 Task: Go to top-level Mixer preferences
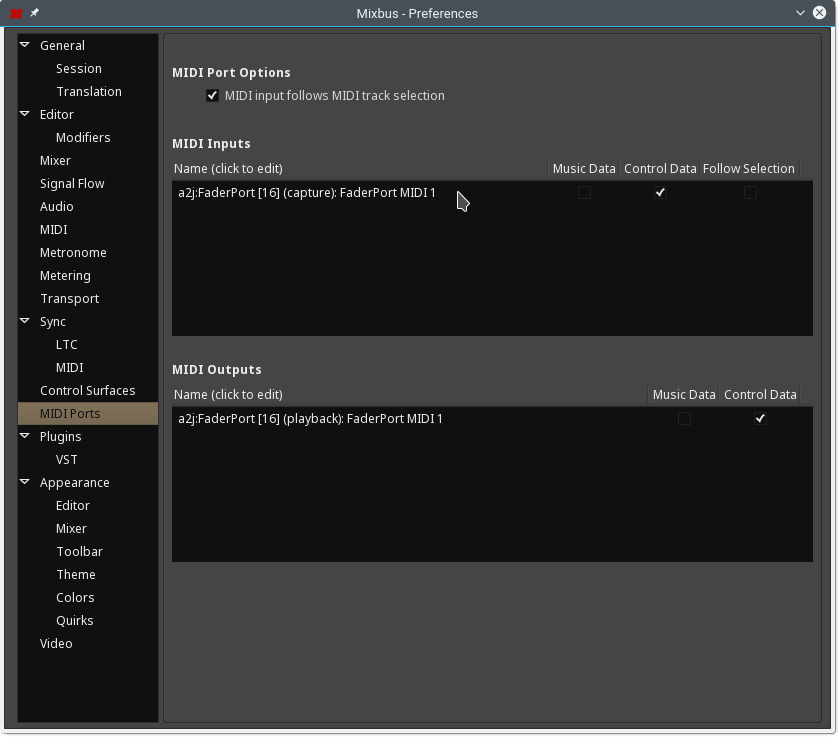[55, 161]
